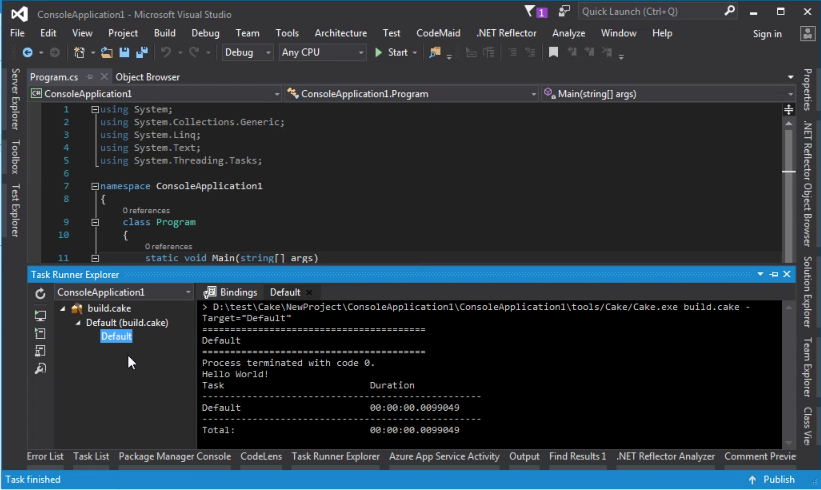Open the Package Manager Console tab
Screen dimensions: 821x490
175,456
